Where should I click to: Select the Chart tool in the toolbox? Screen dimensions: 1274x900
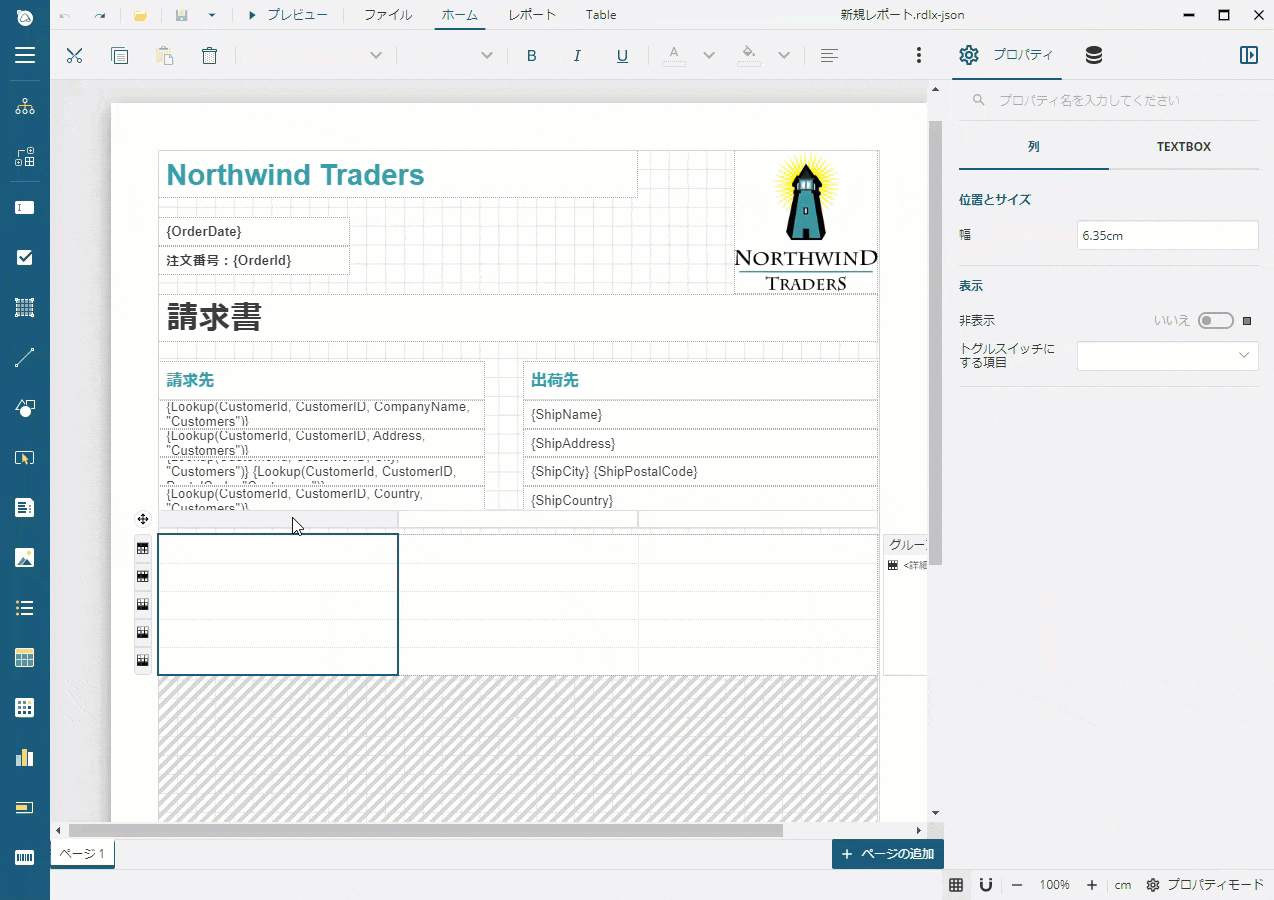(x=24, y=757)
